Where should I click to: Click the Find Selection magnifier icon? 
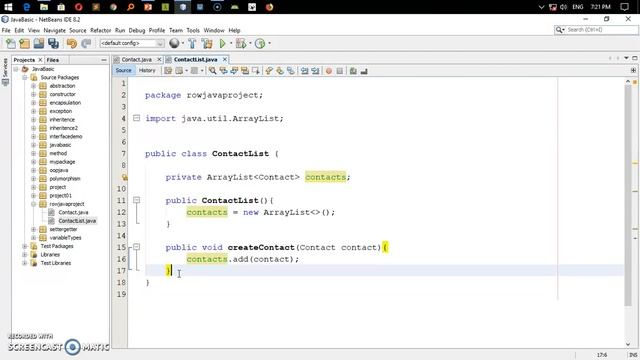tap(212, 71)
